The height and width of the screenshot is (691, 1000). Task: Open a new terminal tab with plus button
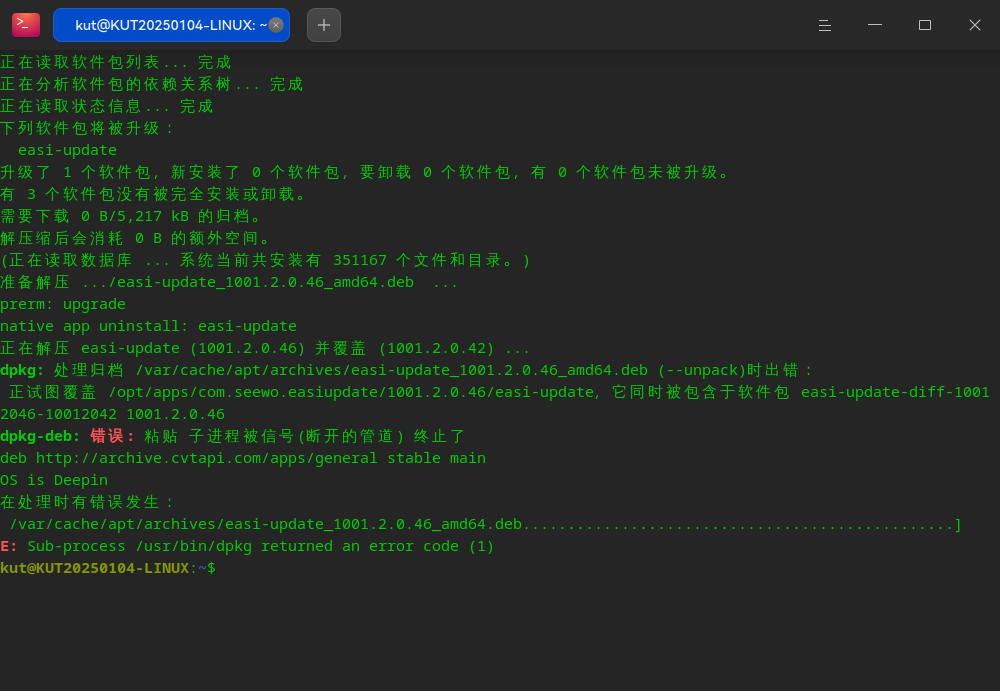pos(324,25)
